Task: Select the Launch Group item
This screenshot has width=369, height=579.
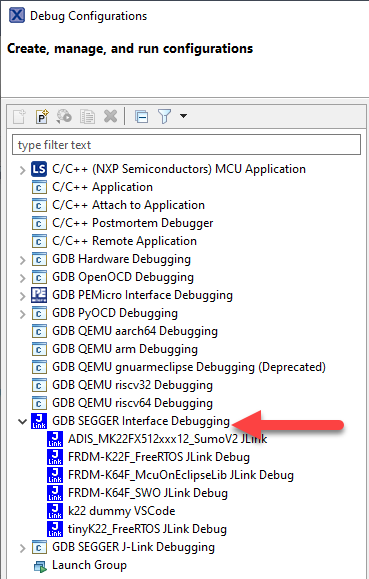Action: coord(89,565)
